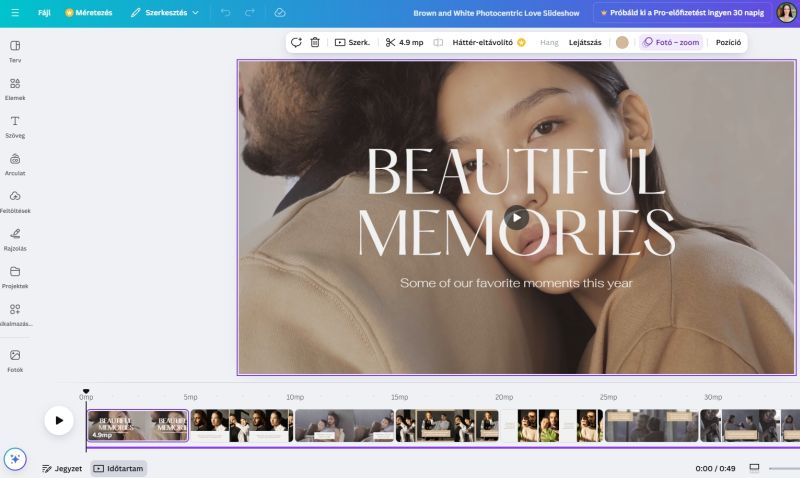Trim clip using scissors 4.9 mp

pos(405,42)
